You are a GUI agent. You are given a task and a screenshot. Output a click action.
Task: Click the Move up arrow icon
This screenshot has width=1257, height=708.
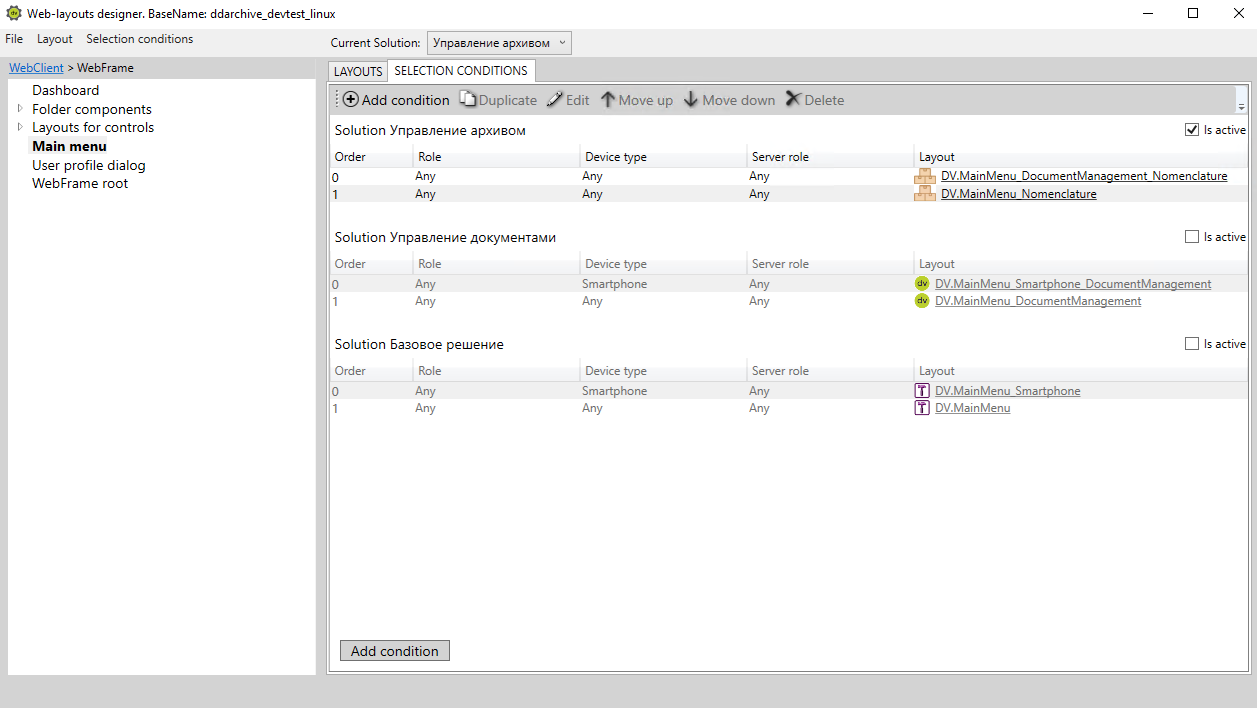click(x=607, y=100)
